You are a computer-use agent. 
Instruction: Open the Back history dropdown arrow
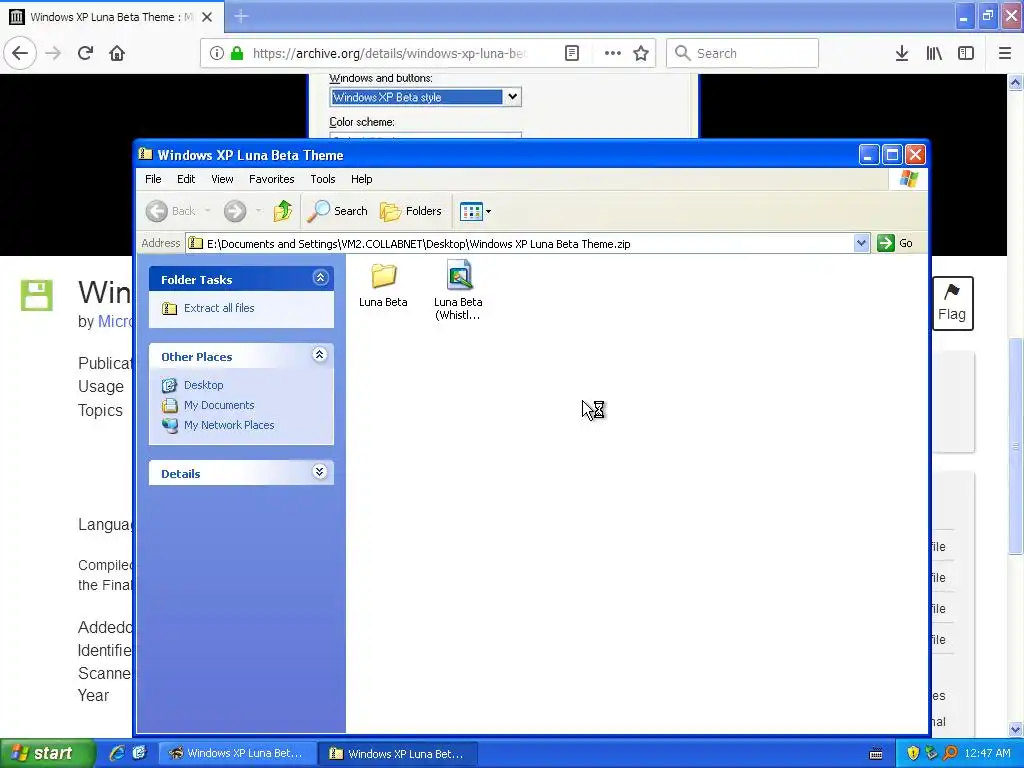pos(208,211)
